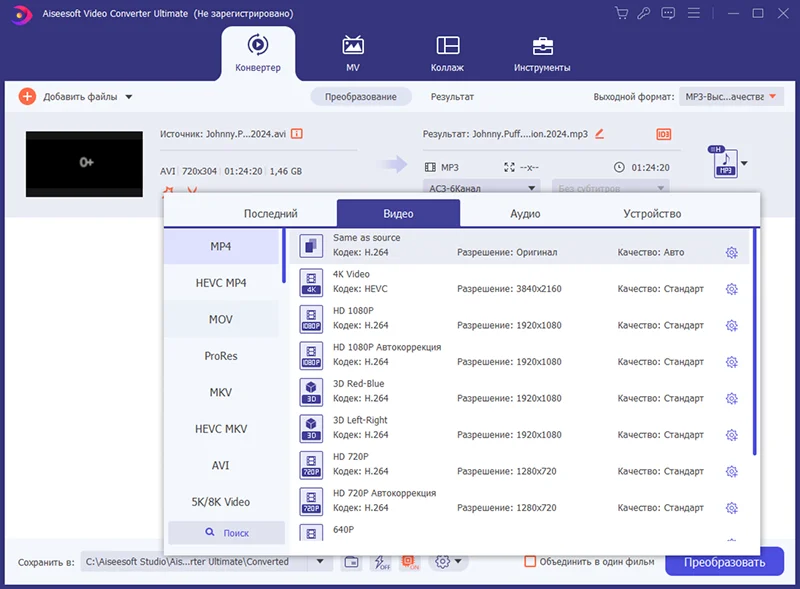
Task: Enable merge into one film checkbox
Action: pos(530,561)
